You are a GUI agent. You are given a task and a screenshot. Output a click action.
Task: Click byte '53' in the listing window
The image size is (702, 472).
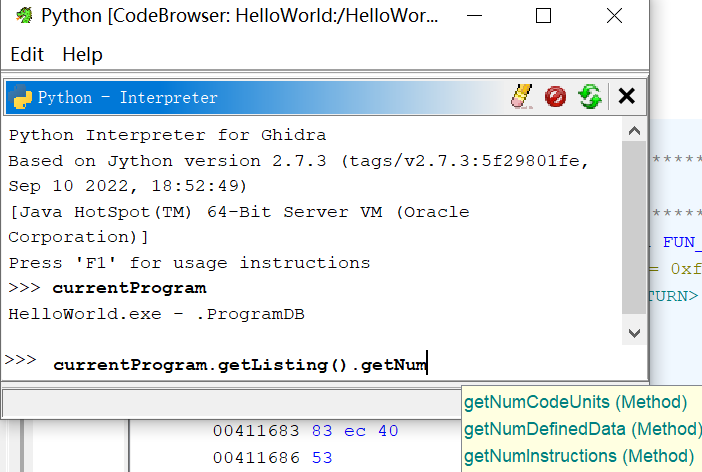pyautogui.click(x=322, y=458)
